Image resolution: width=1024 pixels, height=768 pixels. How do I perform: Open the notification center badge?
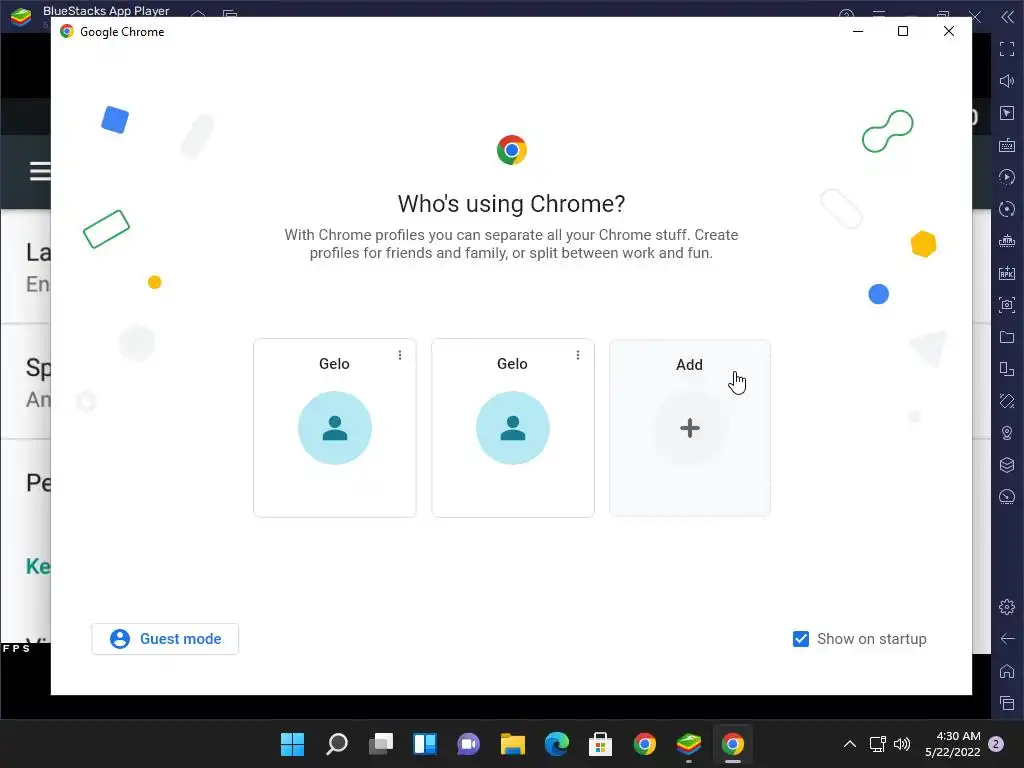pos(996,744)
